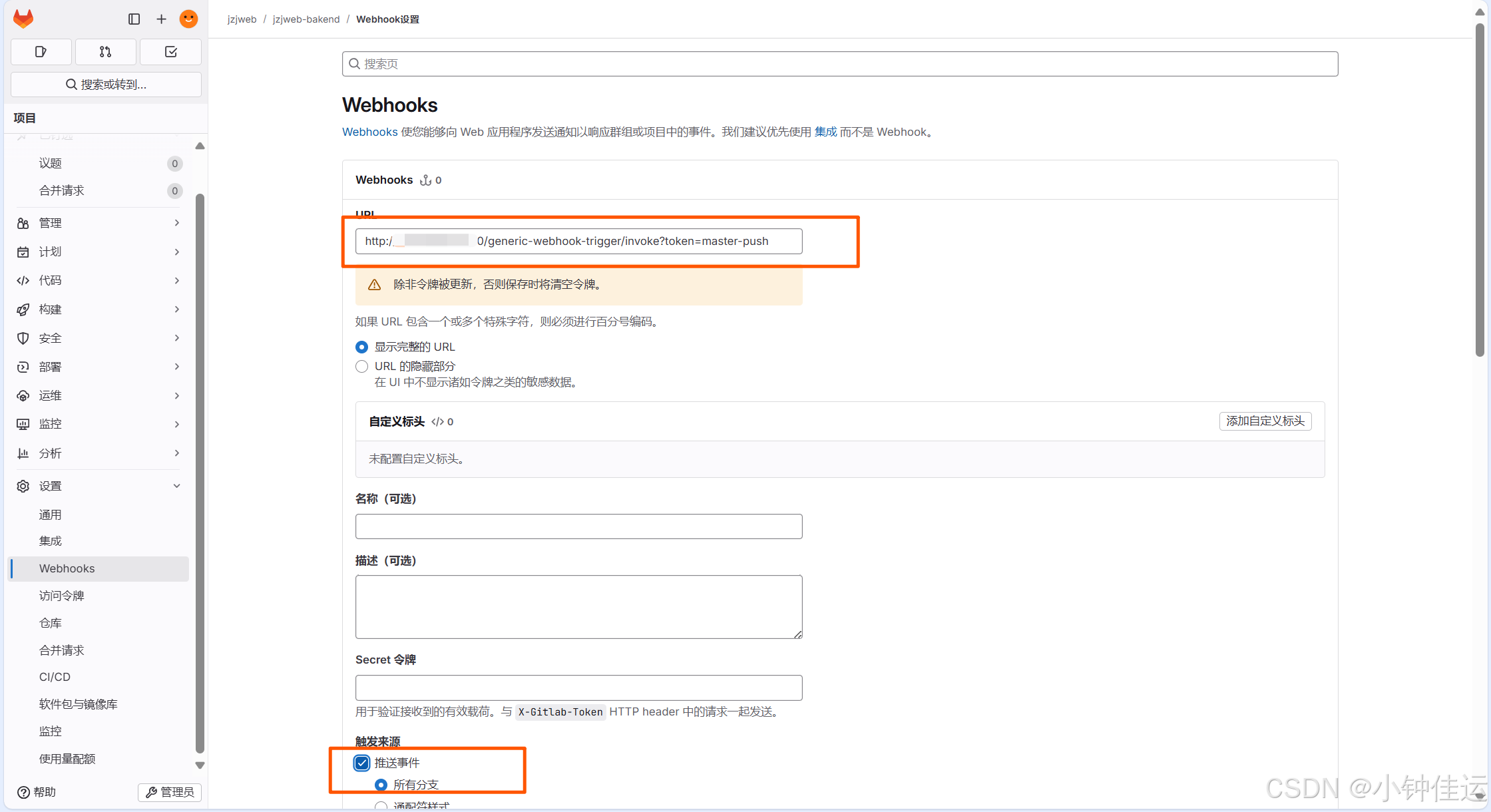Click the help question mark icon

click(23, 792)
